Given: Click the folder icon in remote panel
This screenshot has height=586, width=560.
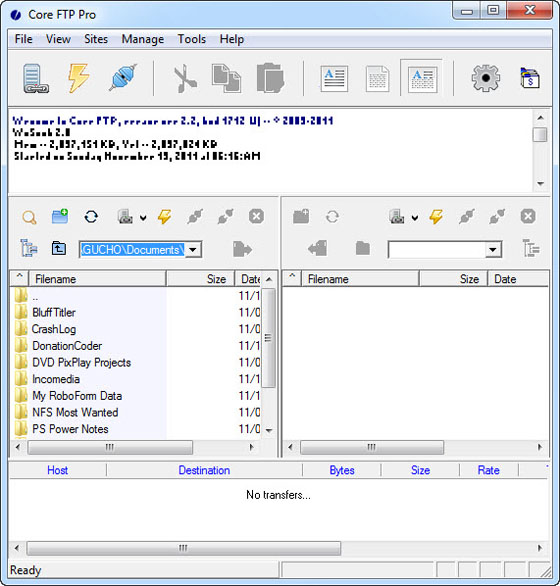Looking at the screenshot, I should tap(363, 248).
